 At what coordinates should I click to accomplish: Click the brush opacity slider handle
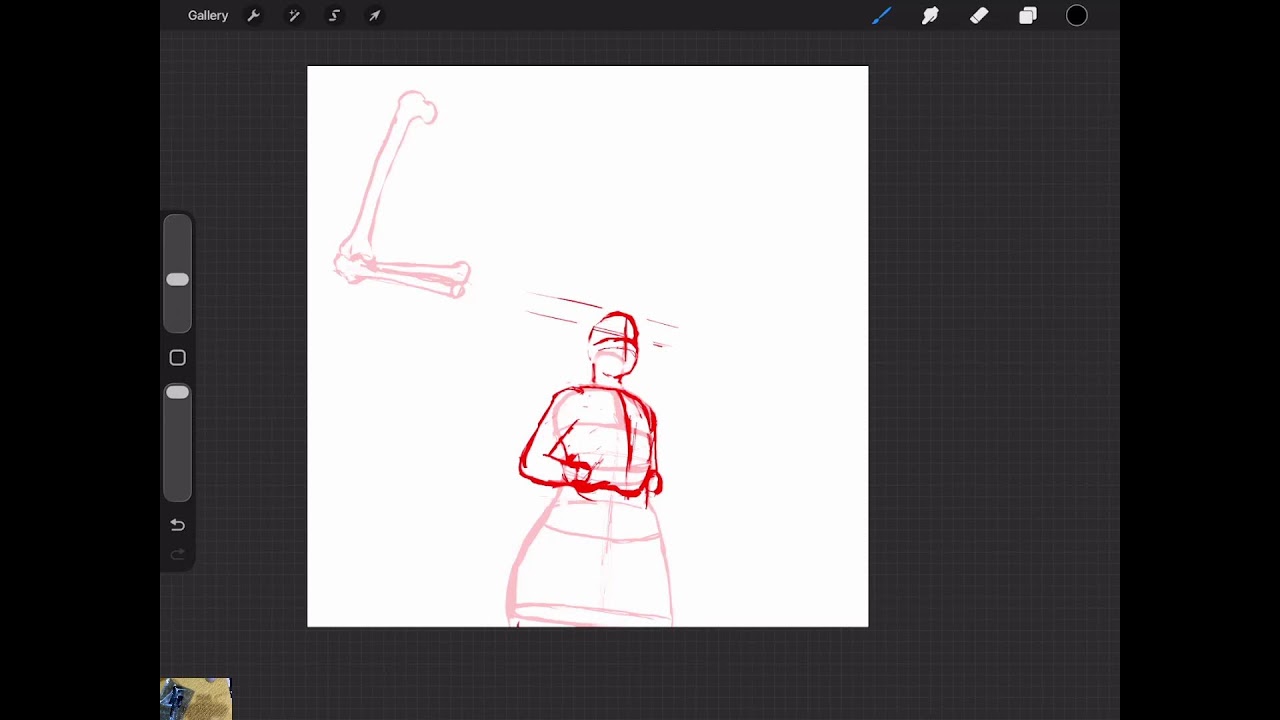point(177,393)
